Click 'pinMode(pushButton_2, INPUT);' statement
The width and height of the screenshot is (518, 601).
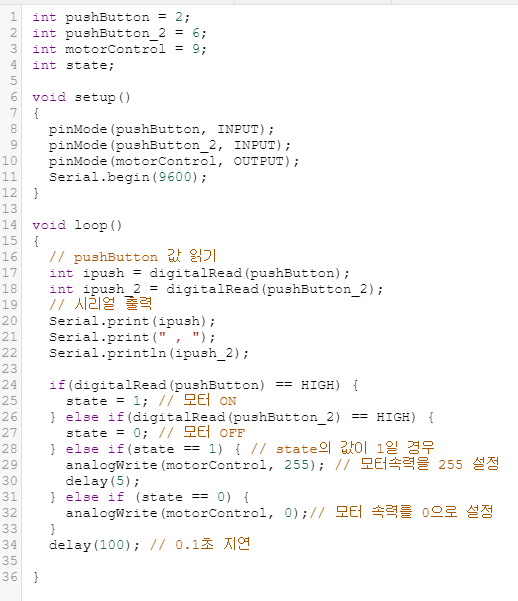tap(170, 145)
